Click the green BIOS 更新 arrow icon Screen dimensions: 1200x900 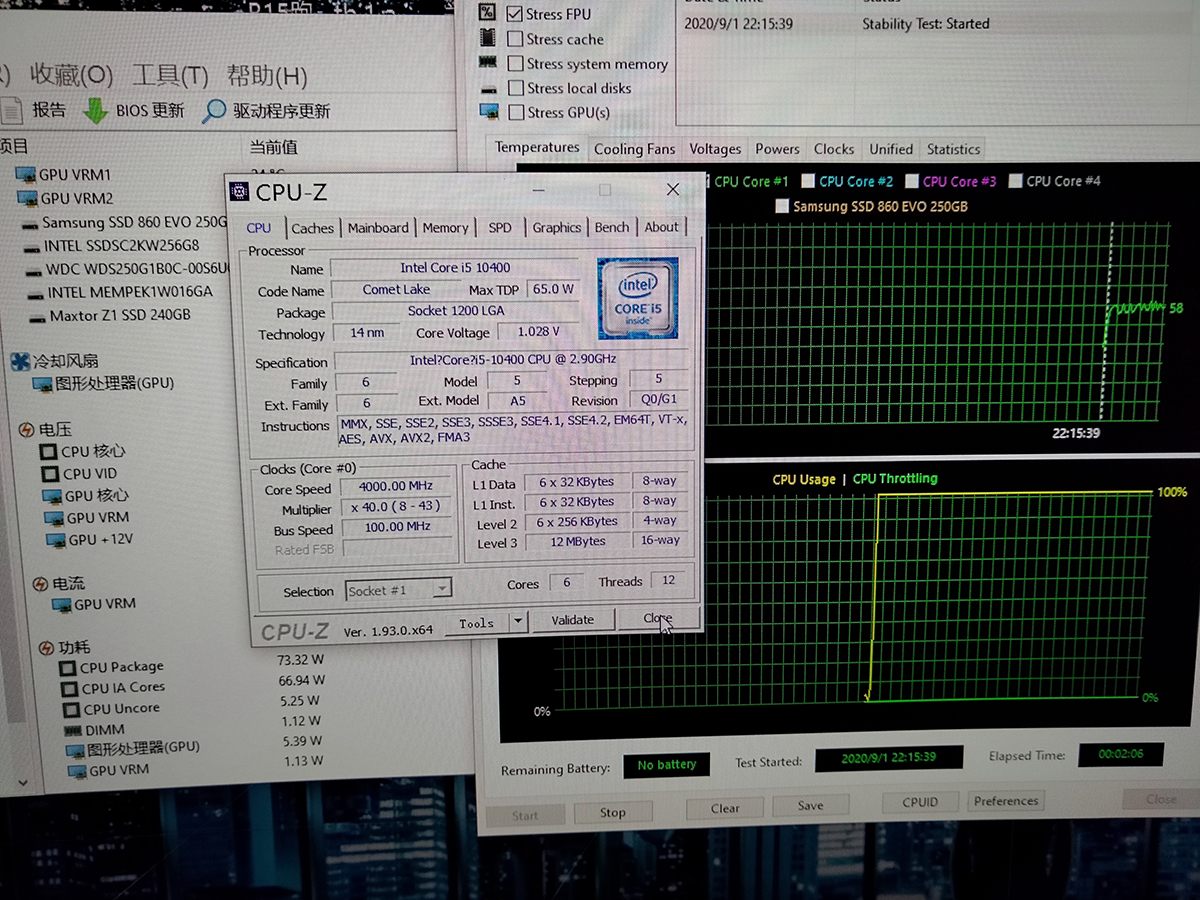(x=96, y=110)
